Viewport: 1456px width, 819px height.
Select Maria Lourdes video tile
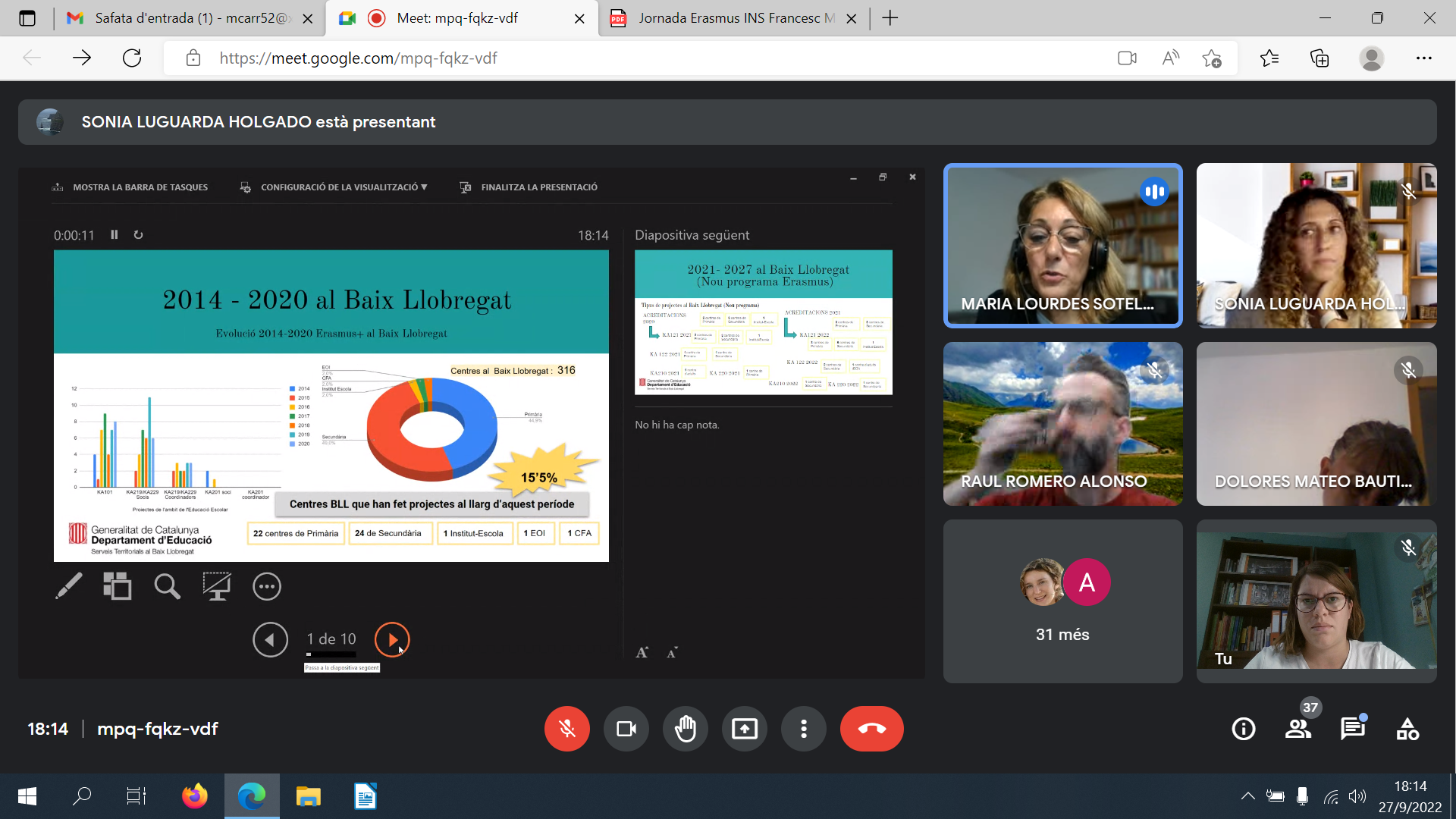pyautogui.click(x=1062, y=245)
